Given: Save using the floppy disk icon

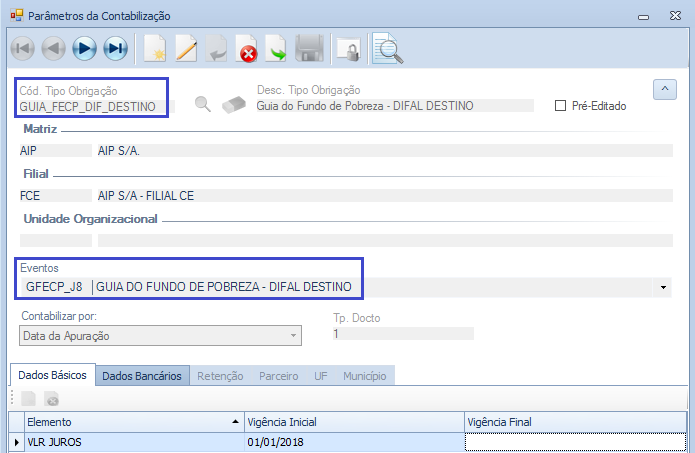Looking at the screenshot, I should coord(309,48).
